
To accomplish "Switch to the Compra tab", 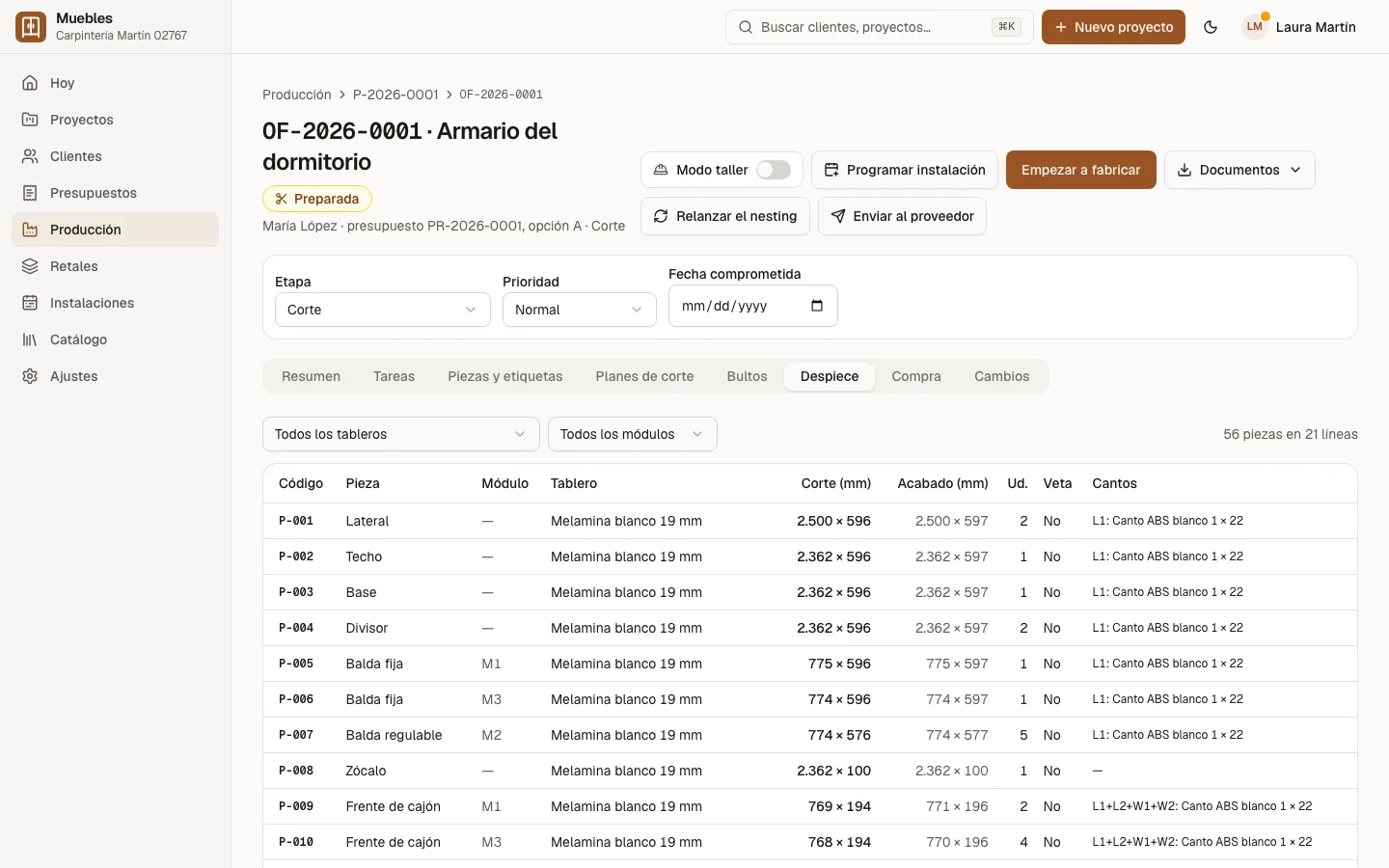I will 916,376.
